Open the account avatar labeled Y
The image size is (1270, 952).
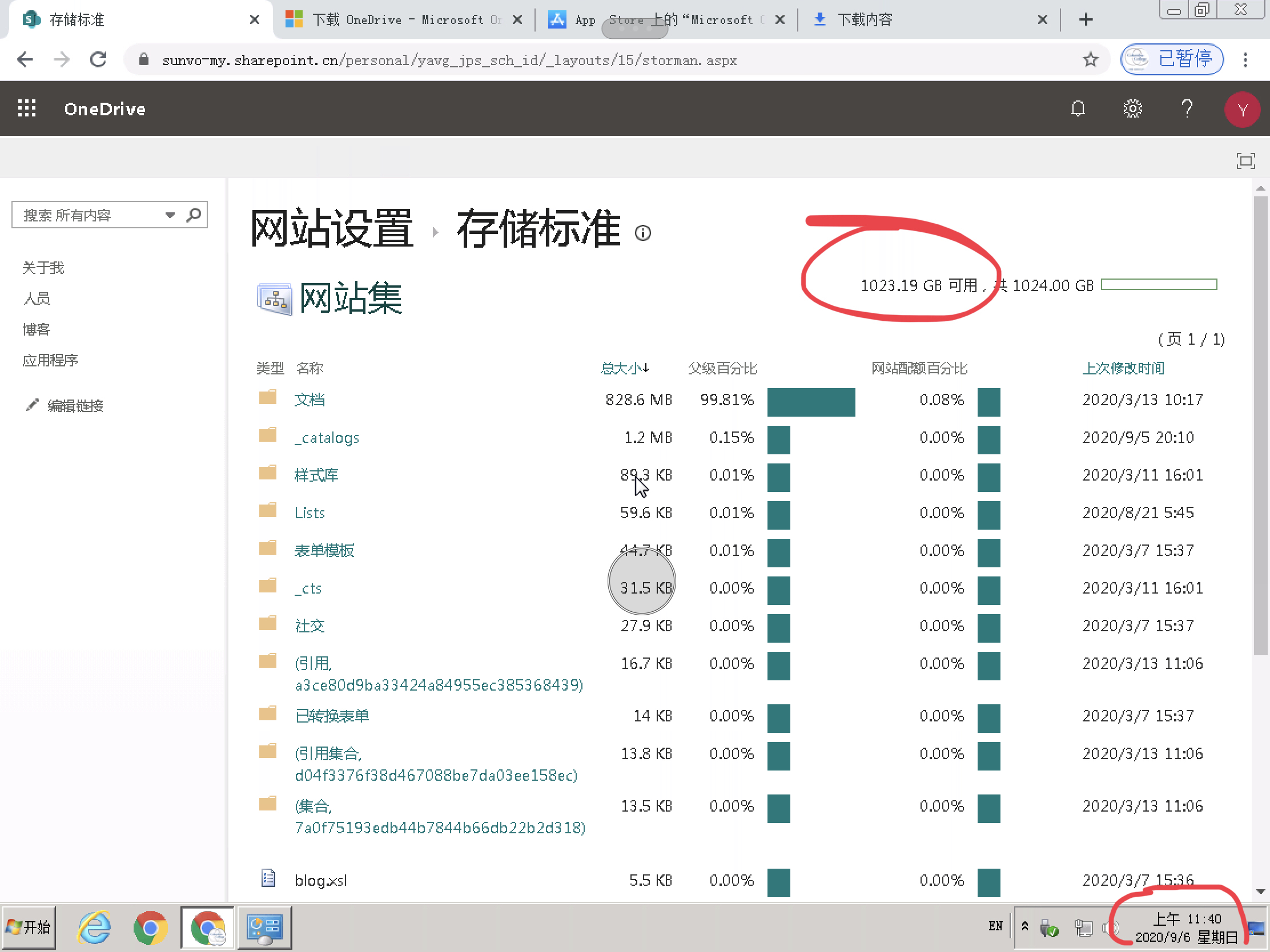click(x=1242, y=109)
